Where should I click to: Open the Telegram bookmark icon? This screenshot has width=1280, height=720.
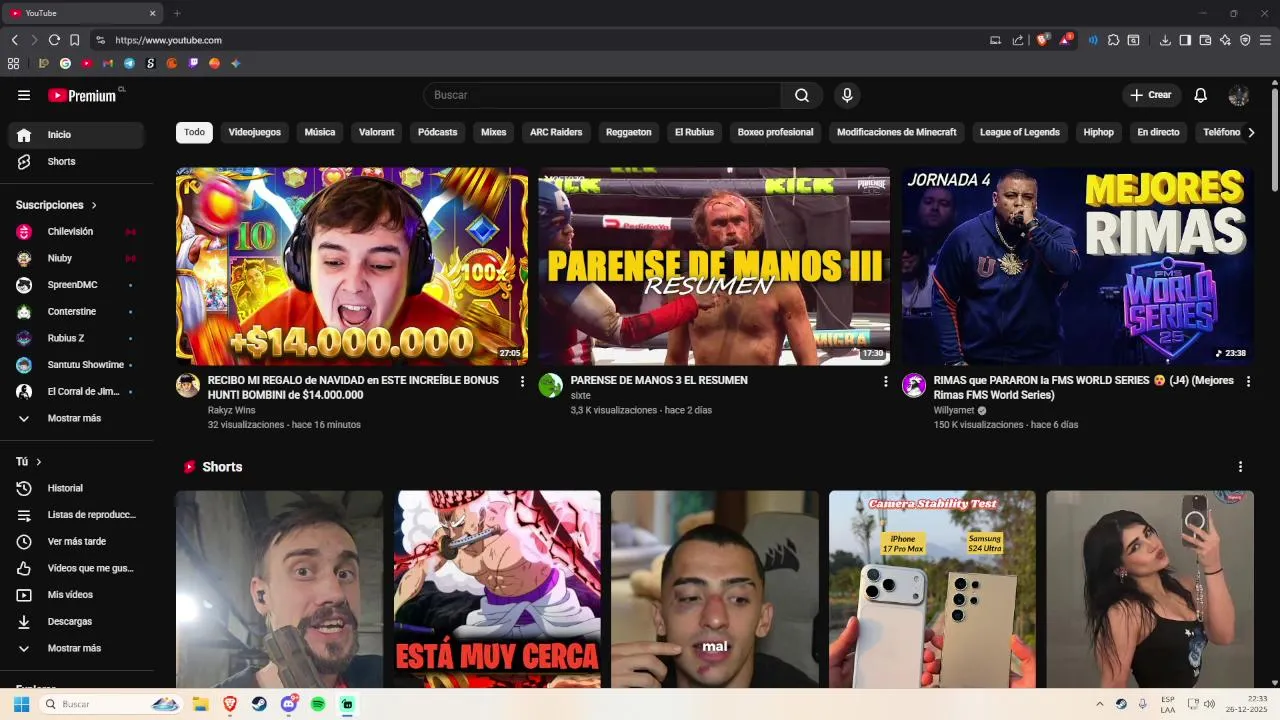click(x=129, y=63)
